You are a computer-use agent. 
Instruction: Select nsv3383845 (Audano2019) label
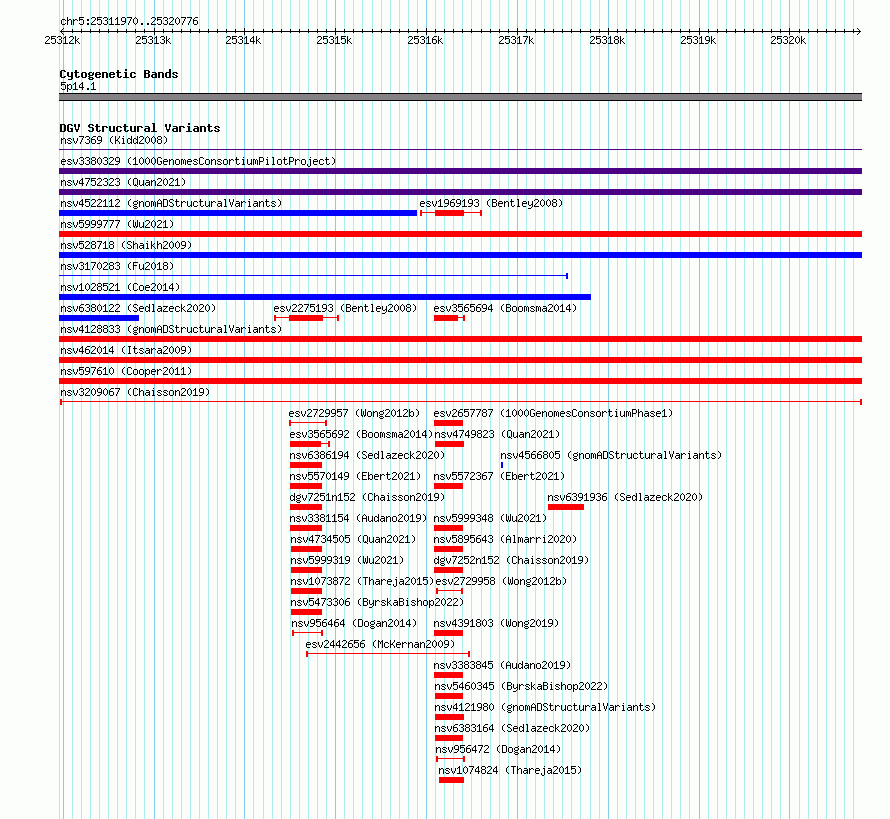tap(502, 665)
